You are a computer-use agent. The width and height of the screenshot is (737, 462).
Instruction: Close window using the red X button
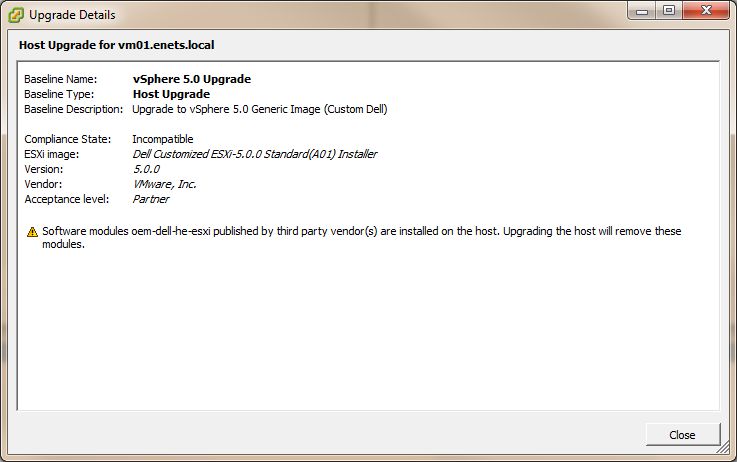pos(706,10)
